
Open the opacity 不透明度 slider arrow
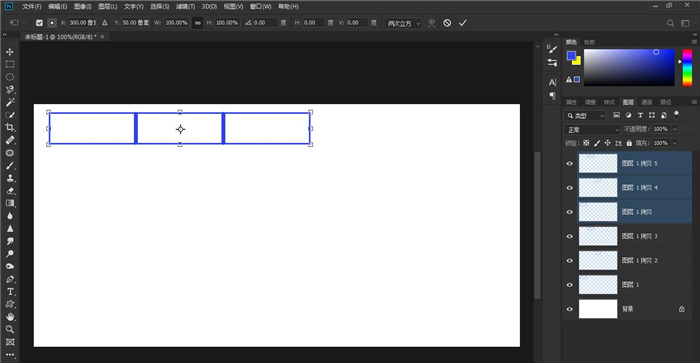675,129
